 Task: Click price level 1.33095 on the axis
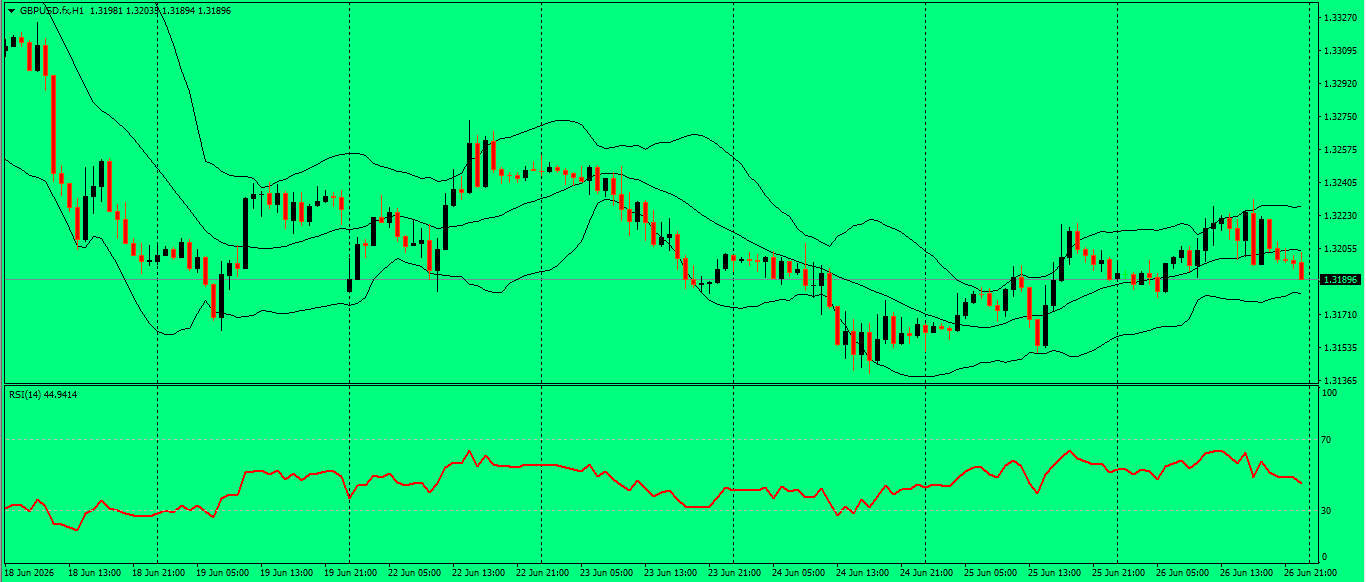(x=1339, y=51)
